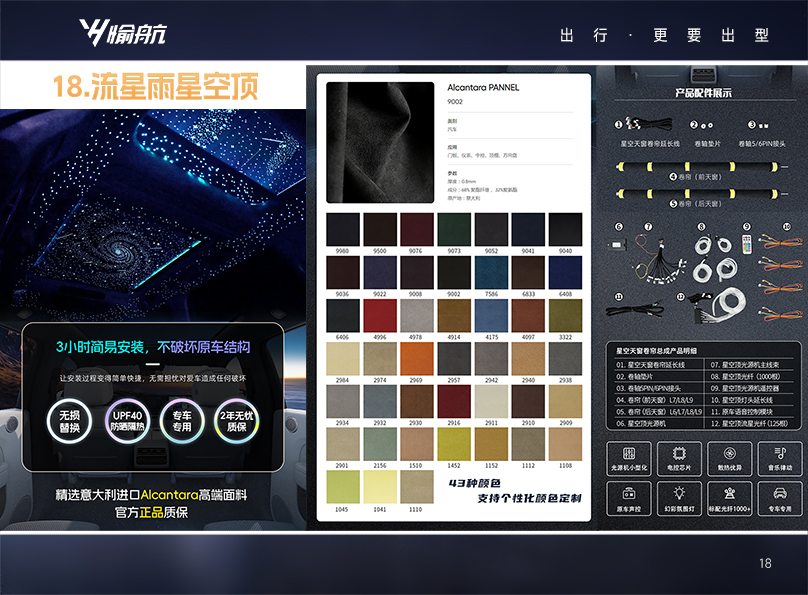The image size is (808, 595).
Task: Pick color swatch 4996 red
Action: (x=380, y=316)
